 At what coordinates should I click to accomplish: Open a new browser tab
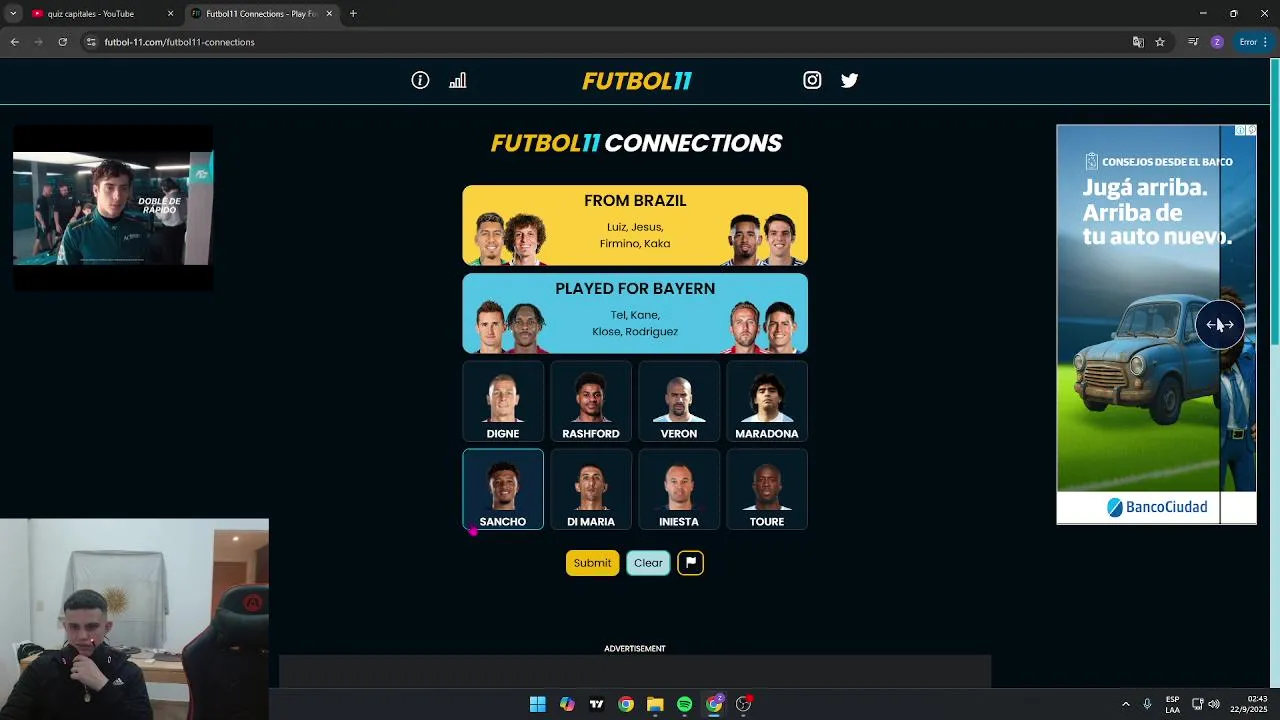(x=353, y=14)
